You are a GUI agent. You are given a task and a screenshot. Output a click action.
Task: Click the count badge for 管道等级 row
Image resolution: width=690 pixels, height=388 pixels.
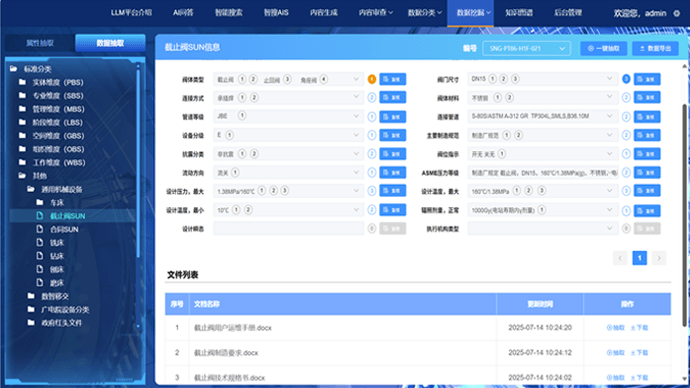point(372,117)
